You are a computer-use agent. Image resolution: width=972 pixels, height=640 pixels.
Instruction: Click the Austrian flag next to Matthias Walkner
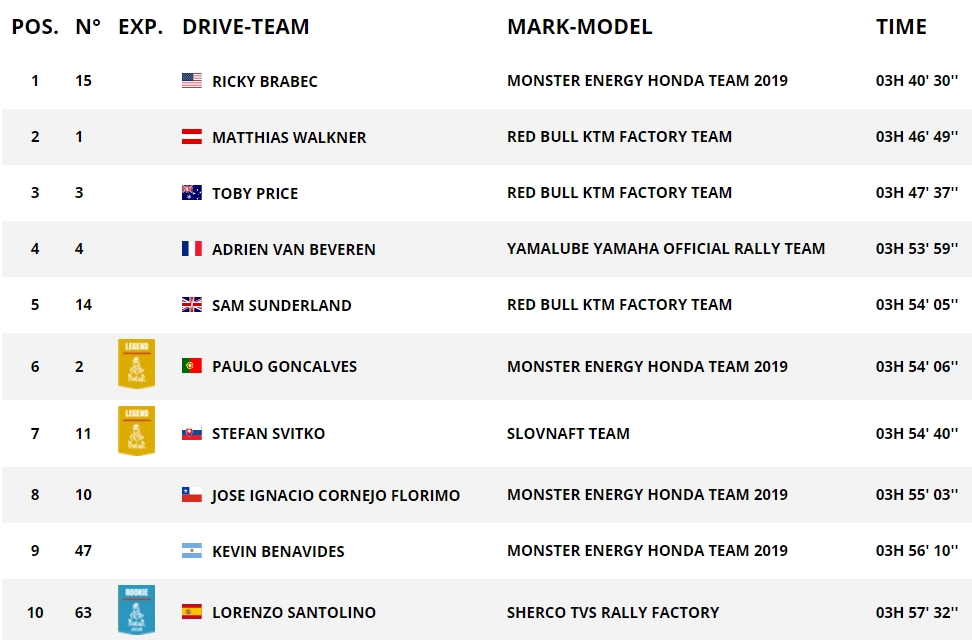click(x=192, y=137)
